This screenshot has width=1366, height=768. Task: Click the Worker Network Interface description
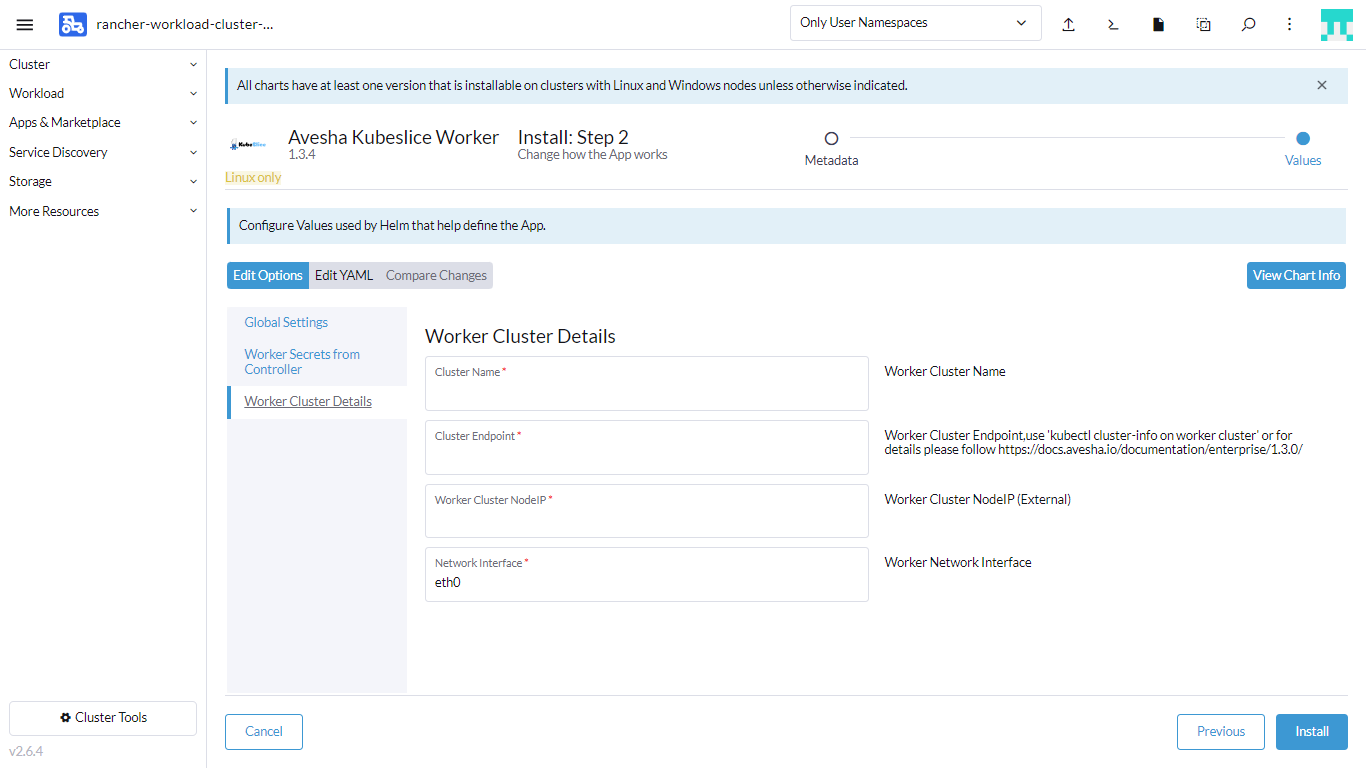point(958,563)
